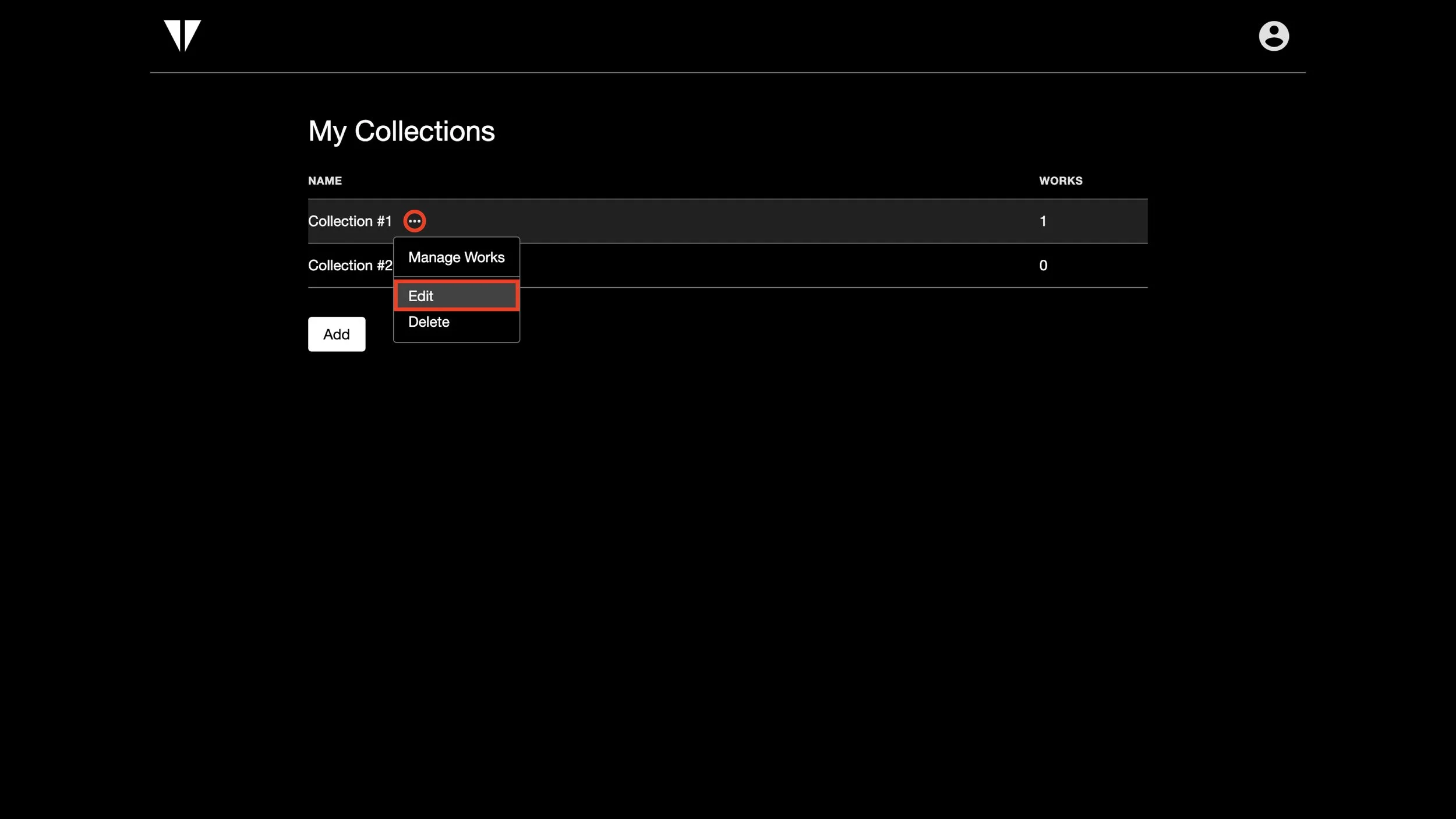Click the V logo in header
1456x819 pixels.
(x=182, y=36)
